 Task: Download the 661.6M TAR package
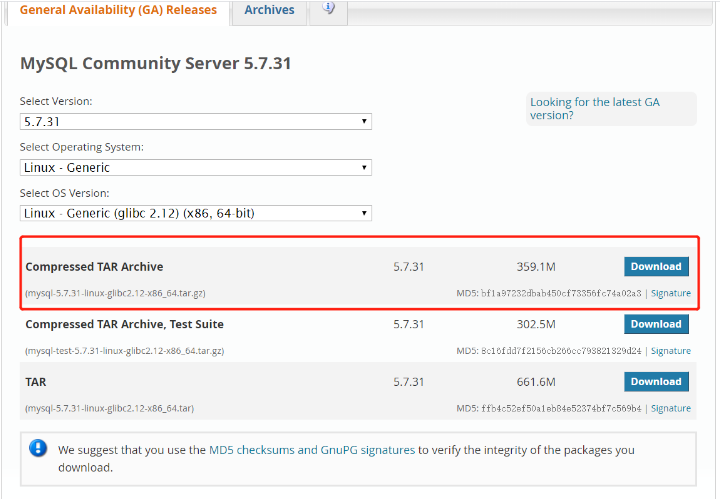click(656, 381)
